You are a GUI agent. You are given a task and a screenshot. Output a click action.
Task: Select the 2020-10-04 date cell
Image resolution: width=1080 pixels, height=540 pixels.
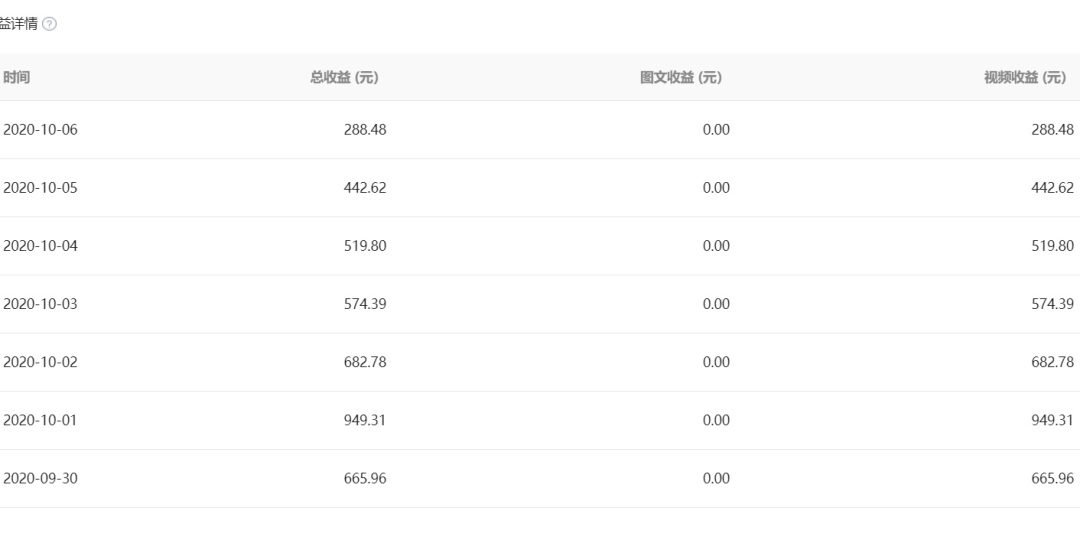pos(40,246)
